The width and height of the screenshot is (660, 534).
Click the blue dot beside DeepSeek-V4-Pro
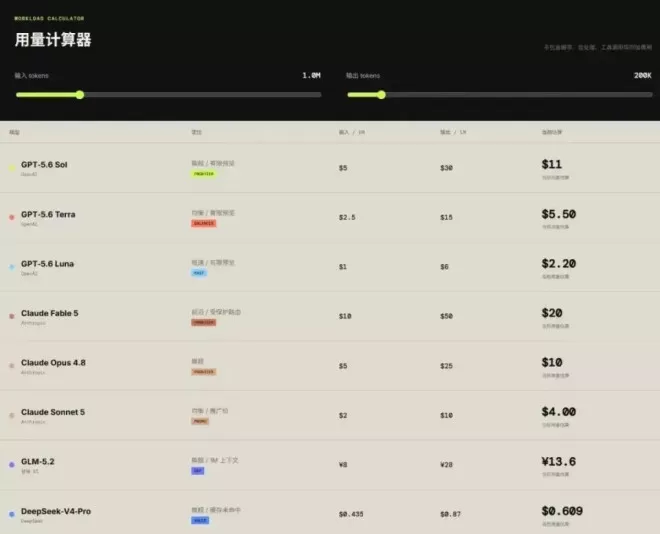point(12,514)
